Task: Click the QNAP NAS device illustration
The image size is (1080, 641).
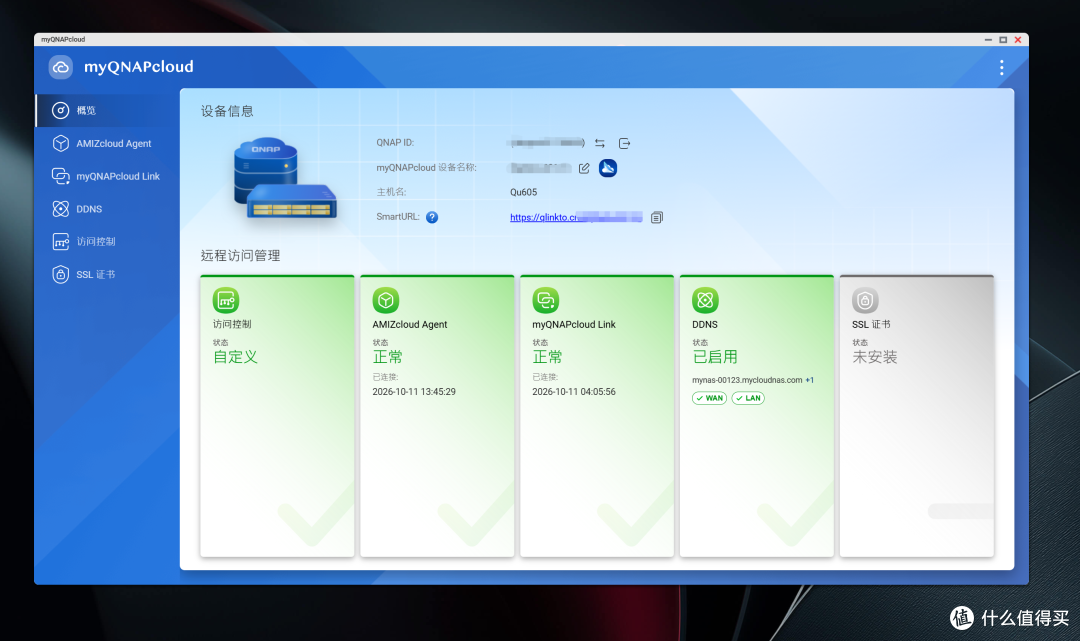Action: pos(285,178)
